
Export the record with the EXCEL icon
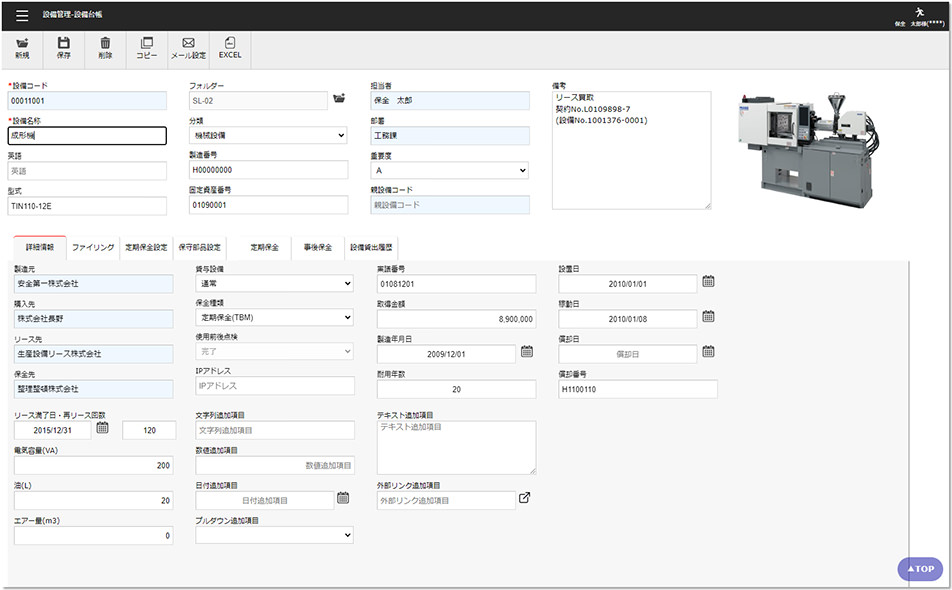pos(230,48)
